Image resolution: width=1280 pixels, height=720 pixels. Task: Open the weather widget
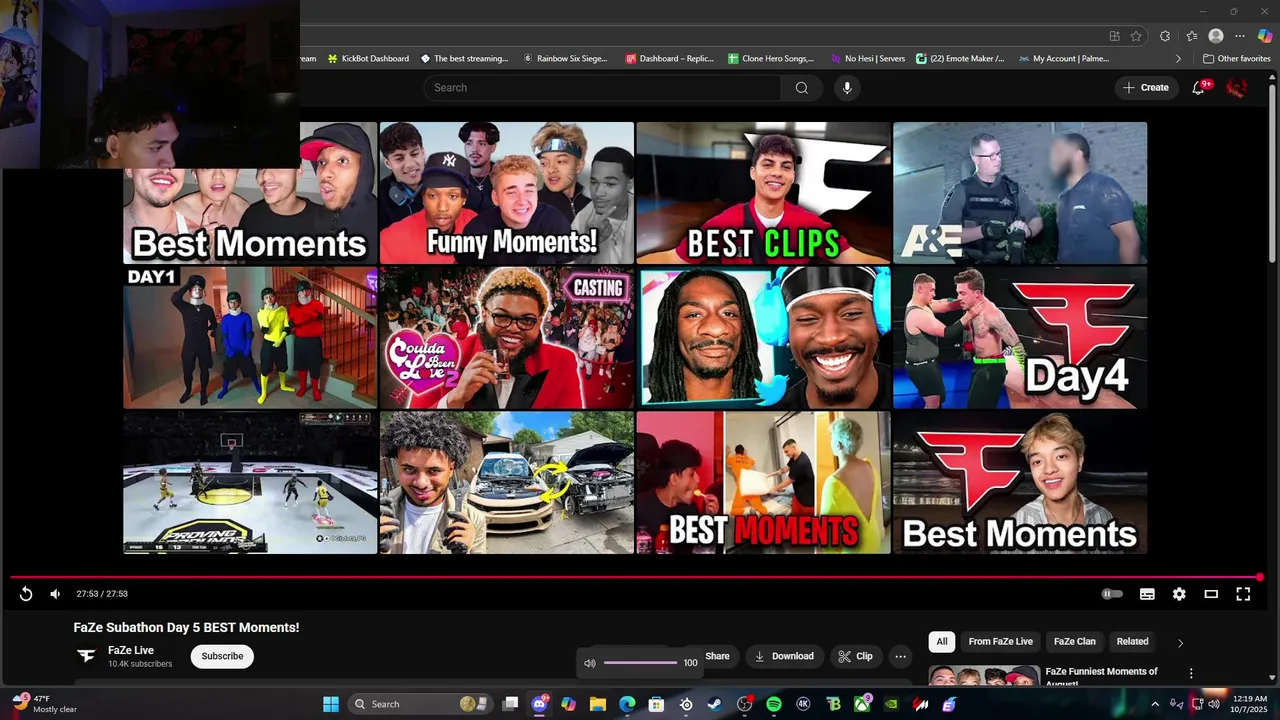click(43, 704)
